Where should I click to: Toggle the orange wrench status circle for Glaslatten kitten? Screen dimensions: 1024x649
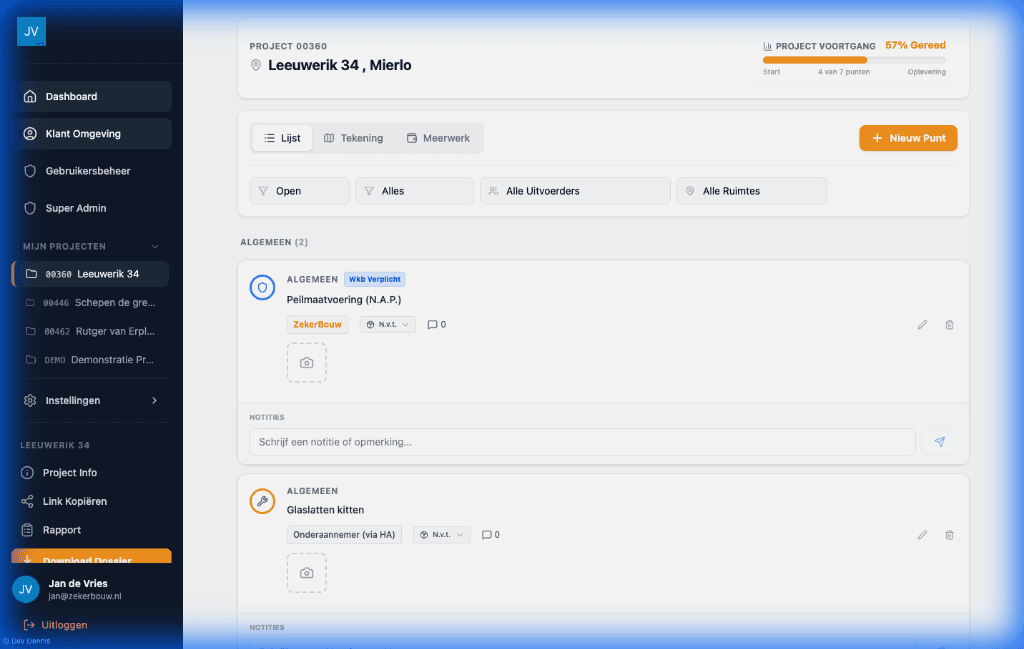tap(262, 501)
